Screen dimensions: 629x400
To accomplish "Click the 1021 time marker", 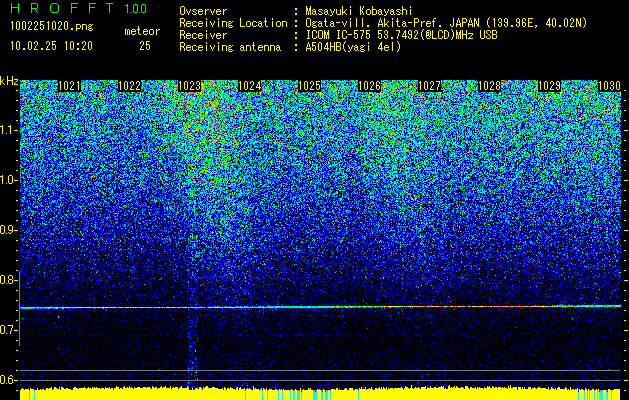I will pos(69,86).
